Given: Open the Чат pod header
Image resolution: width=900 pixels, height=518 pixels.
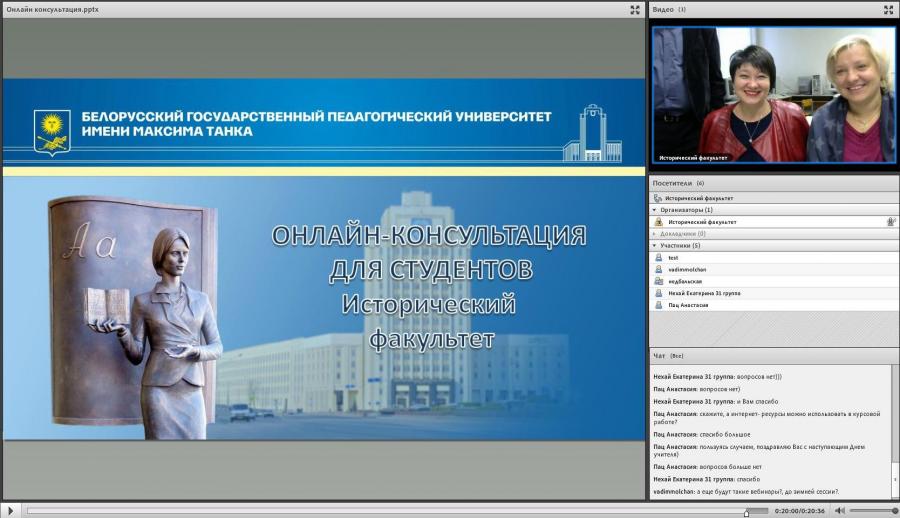Looking at the screenshot, I should tap(774, 355).
